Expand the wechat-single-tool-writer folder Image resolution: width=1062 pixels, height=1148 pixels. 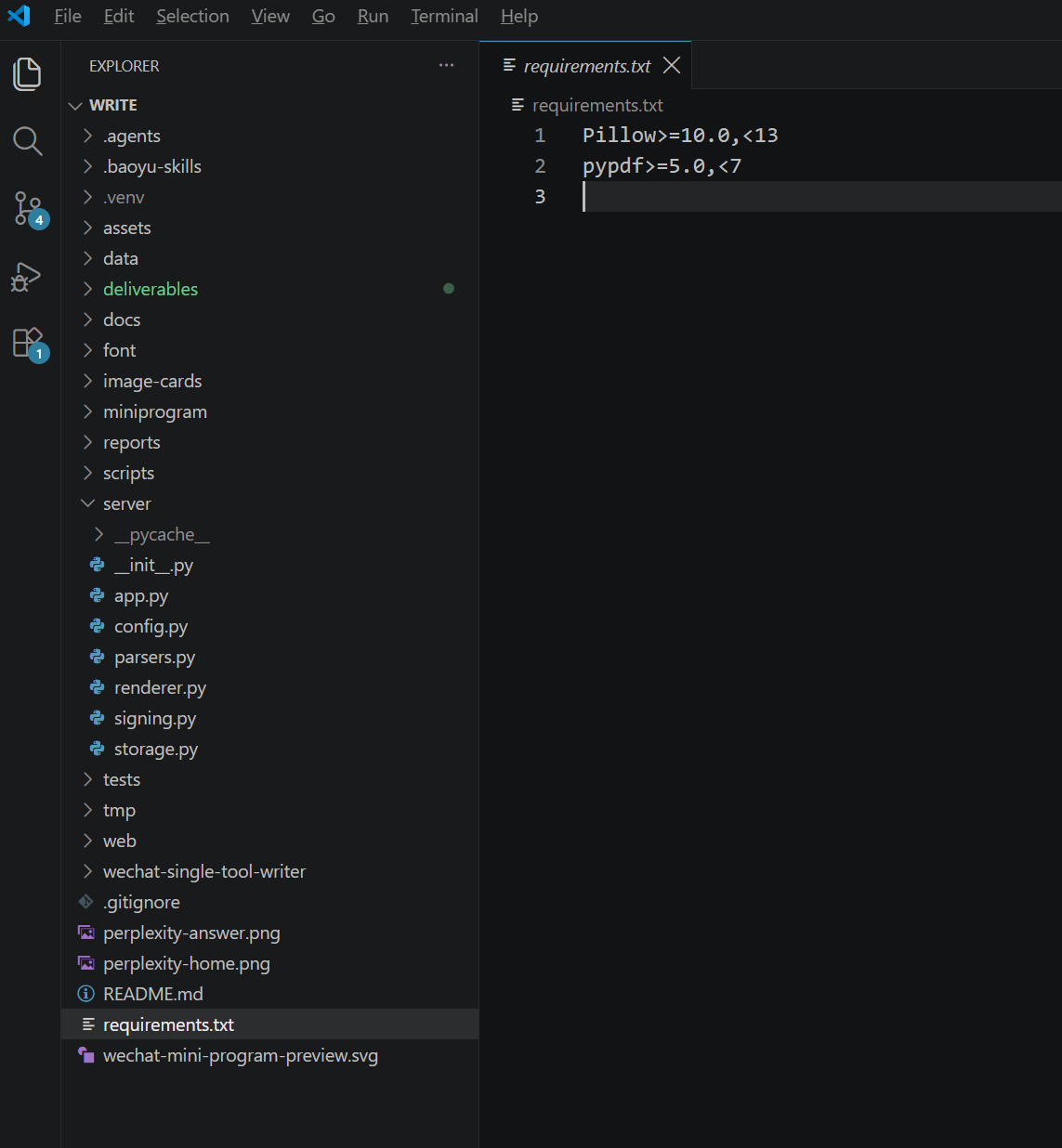click(x=269, y=871)
